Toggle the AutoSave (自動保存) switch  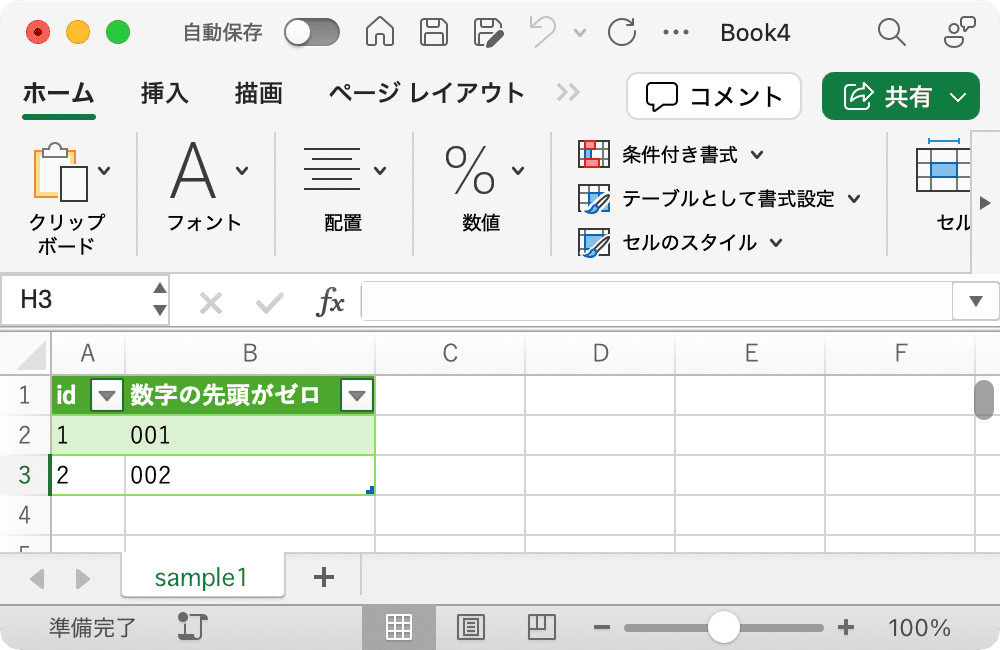pos(312,32)
